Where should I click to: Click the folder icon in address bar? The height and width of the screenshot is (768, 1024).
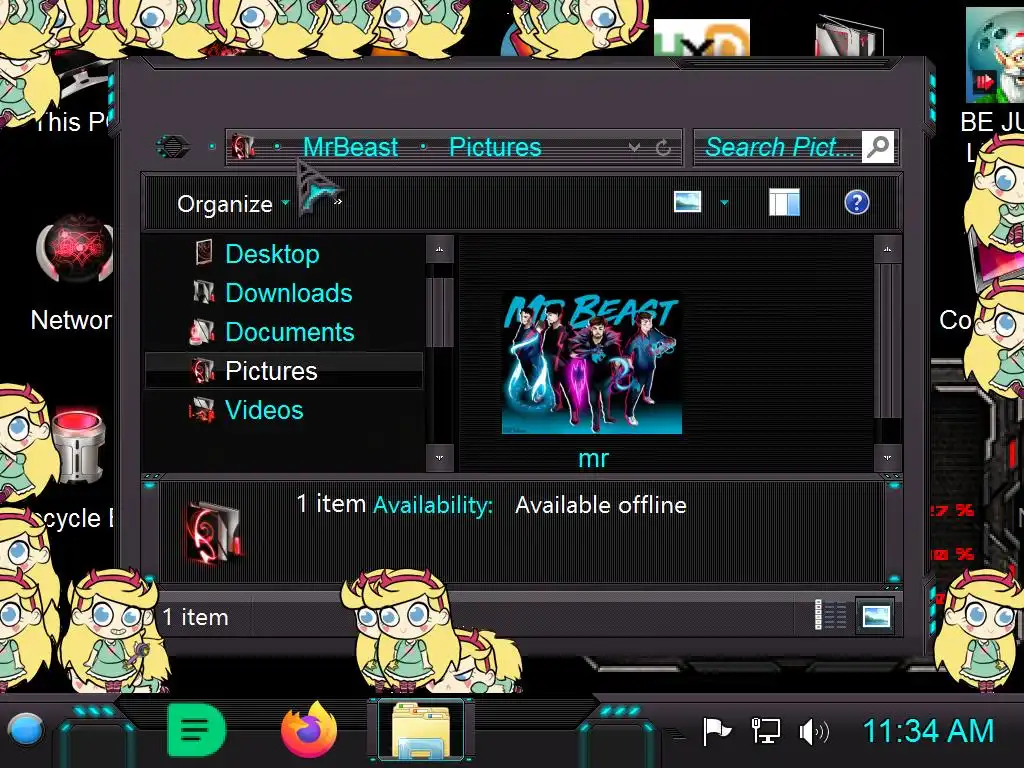pos(243,147)
